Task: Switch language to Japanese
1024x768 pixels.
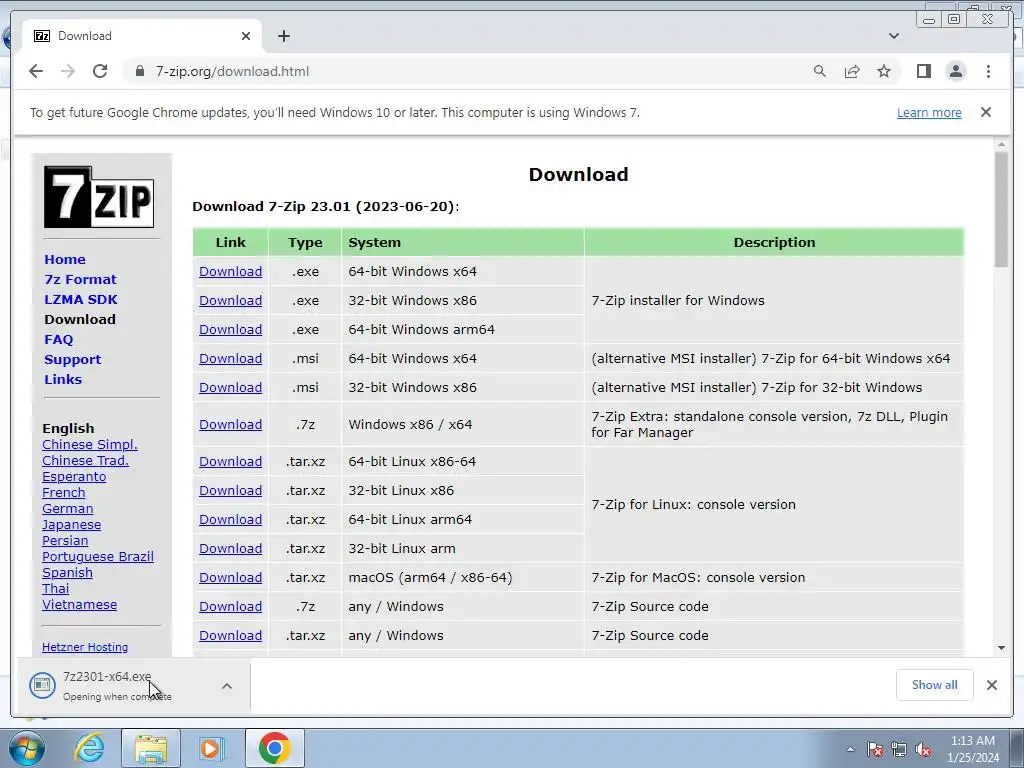Action: click(x=71, y=524)
